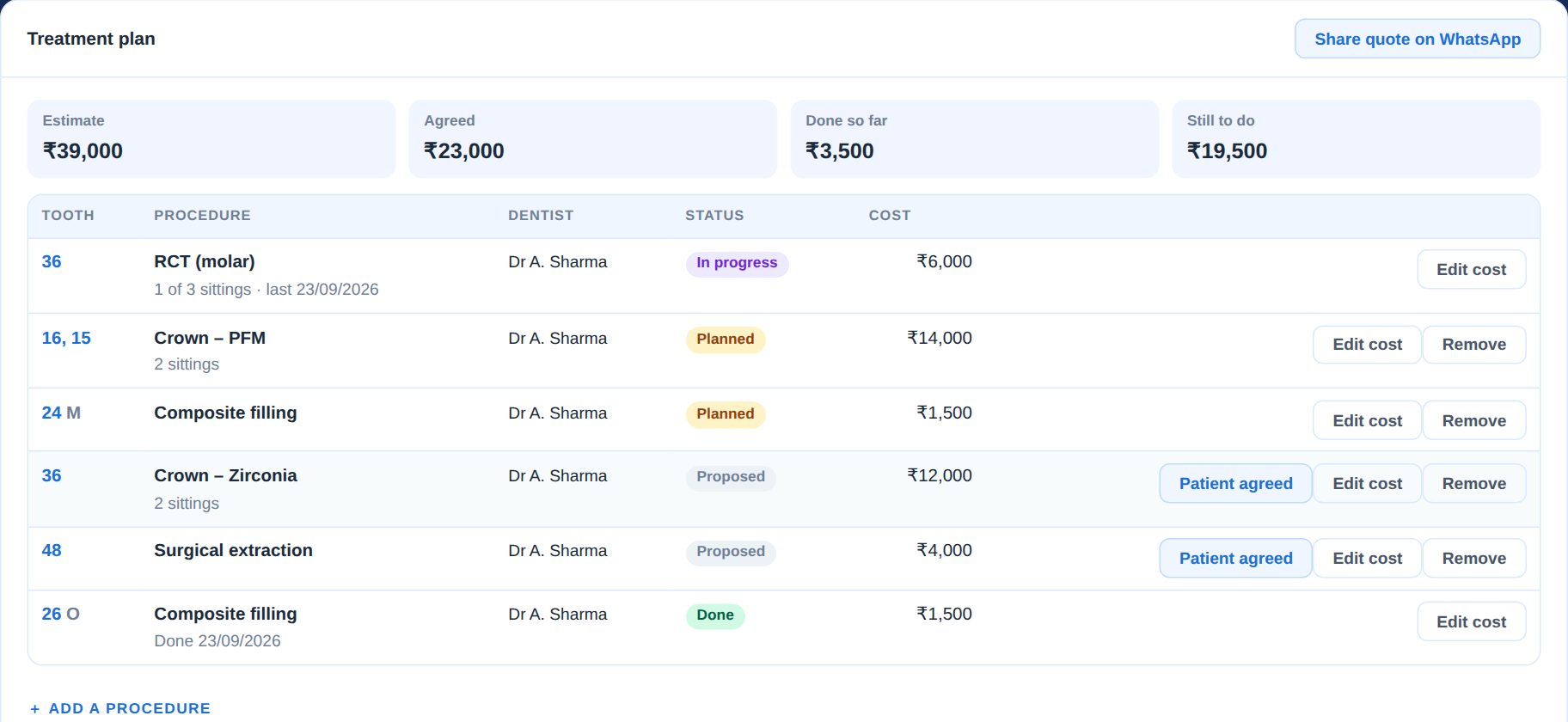1568x722 pixels.
Task: Edit cost for RCT (molar)
Action: pos(1471,269)
